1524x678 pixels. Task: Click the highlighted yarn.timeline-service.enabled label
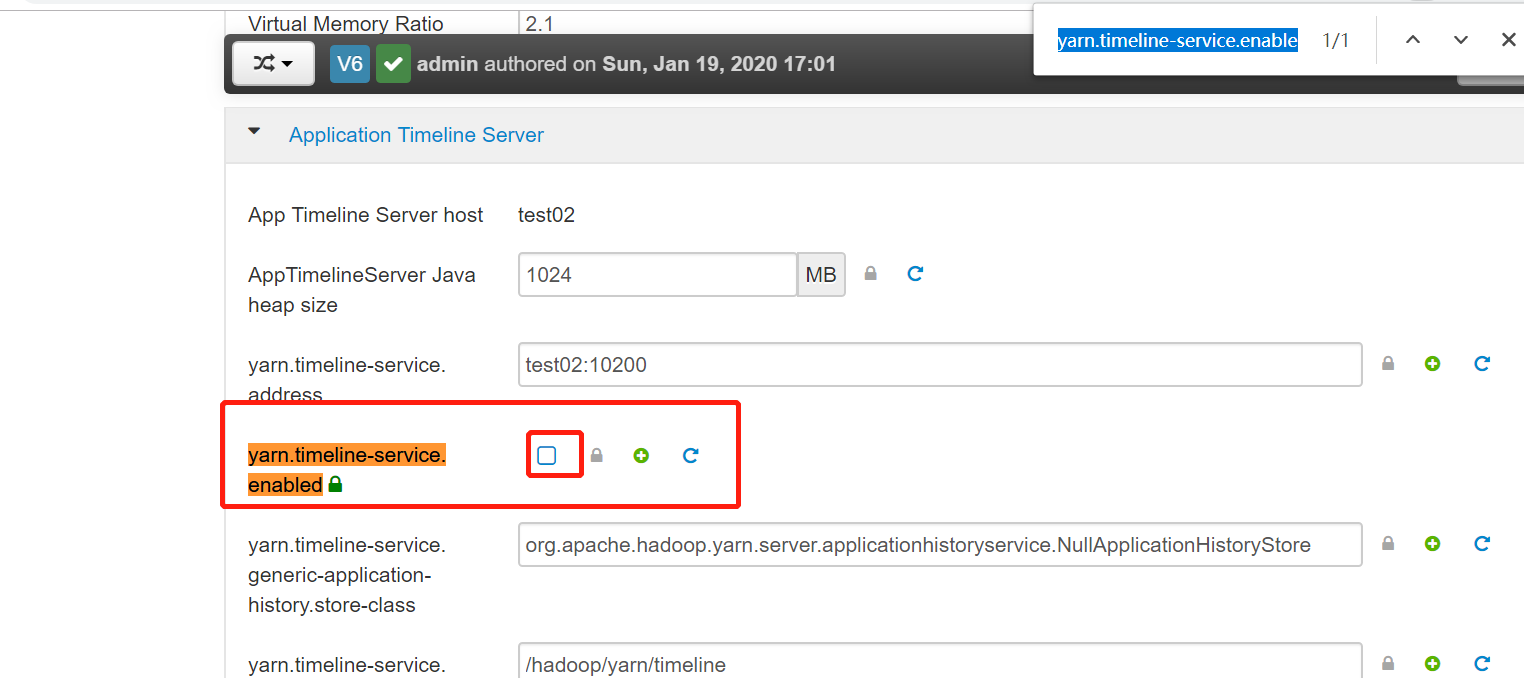347,470
